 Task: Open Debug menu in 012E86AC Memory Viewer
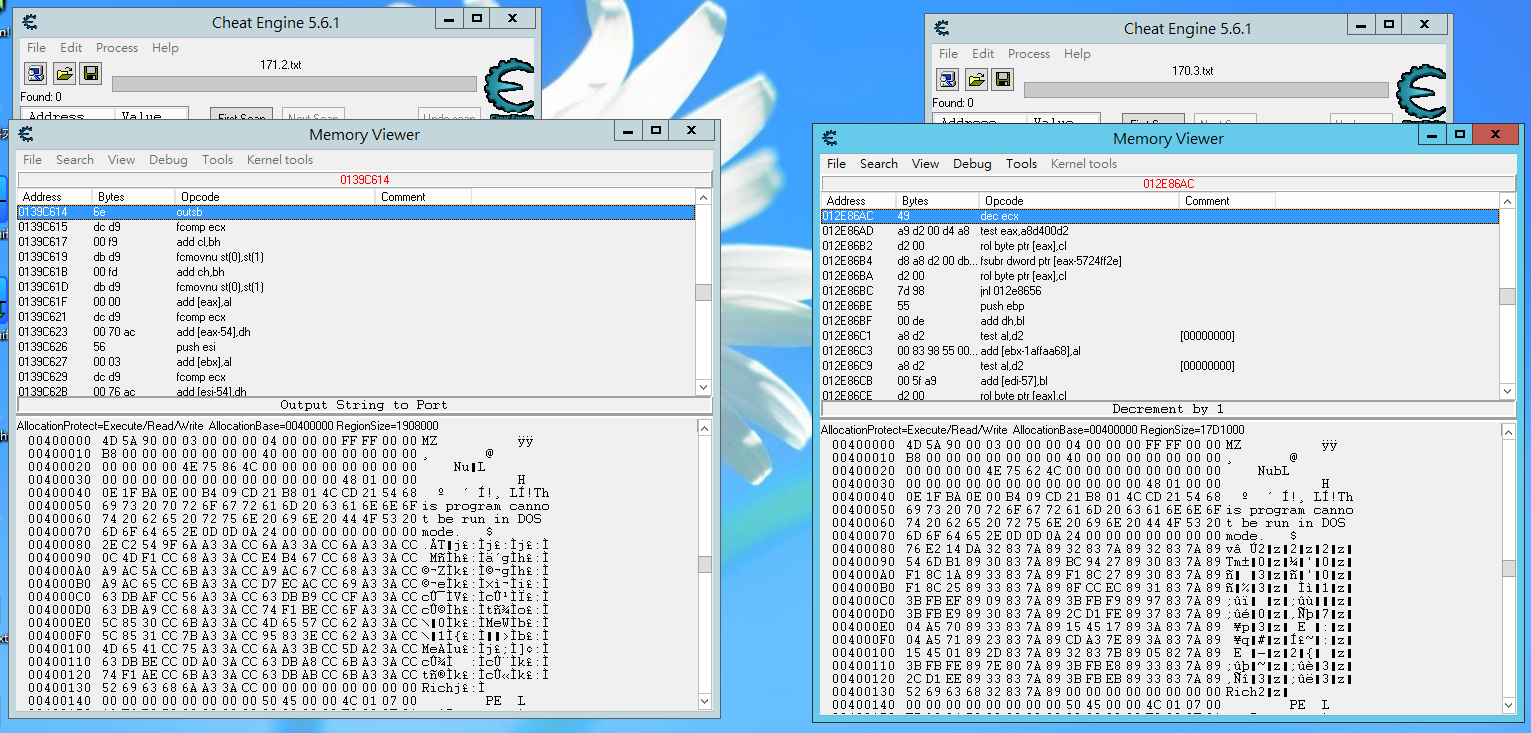tap(972, 164)
